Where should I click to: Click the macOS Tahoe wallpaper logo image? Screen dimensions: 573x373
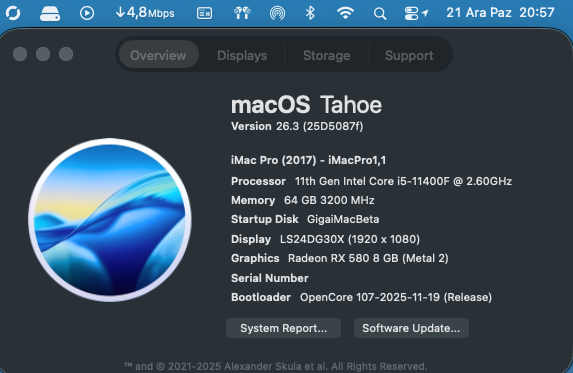click(x=110, y=220)
